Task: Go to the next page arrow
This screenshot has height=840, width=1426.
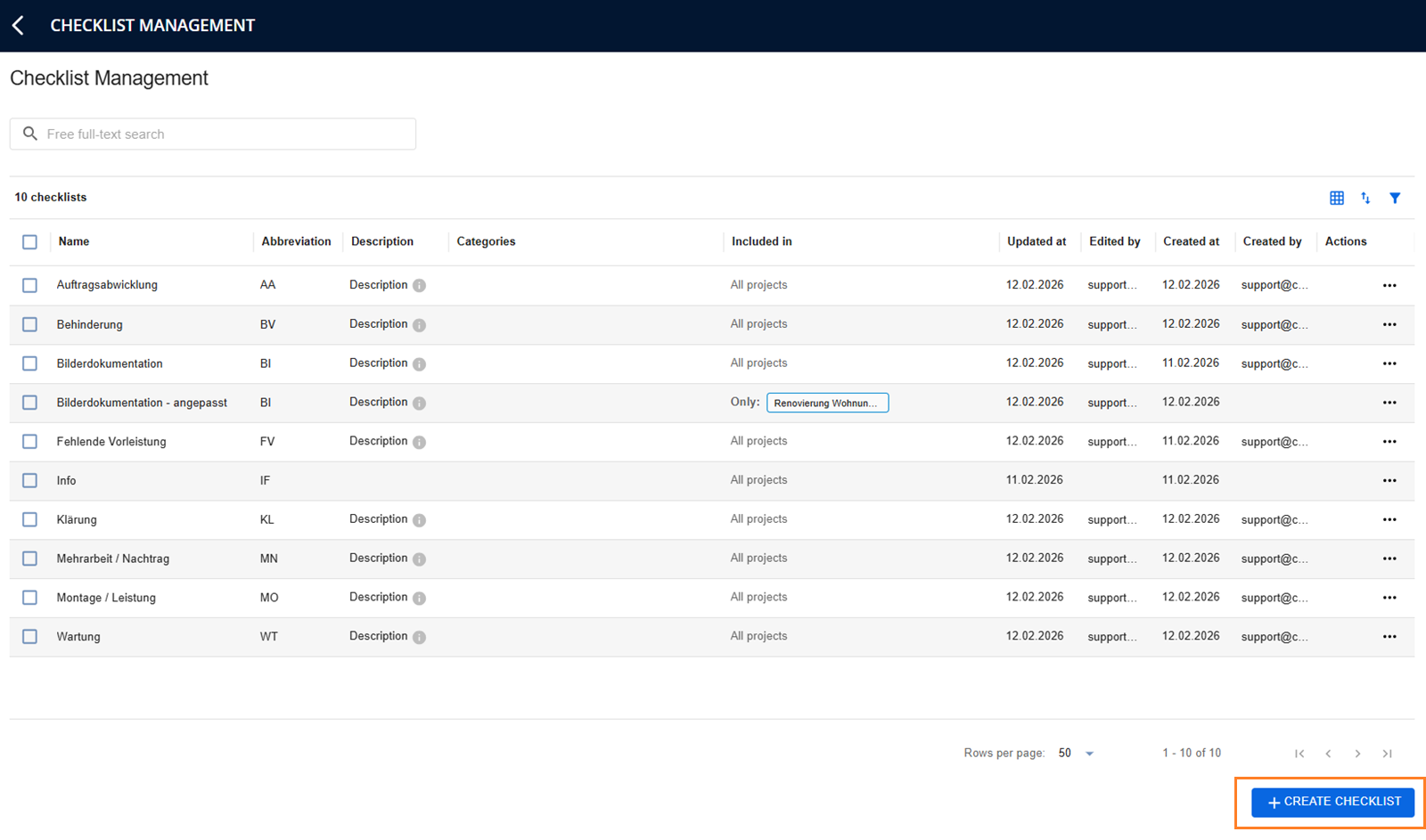Action: (x=1357, y=754)
